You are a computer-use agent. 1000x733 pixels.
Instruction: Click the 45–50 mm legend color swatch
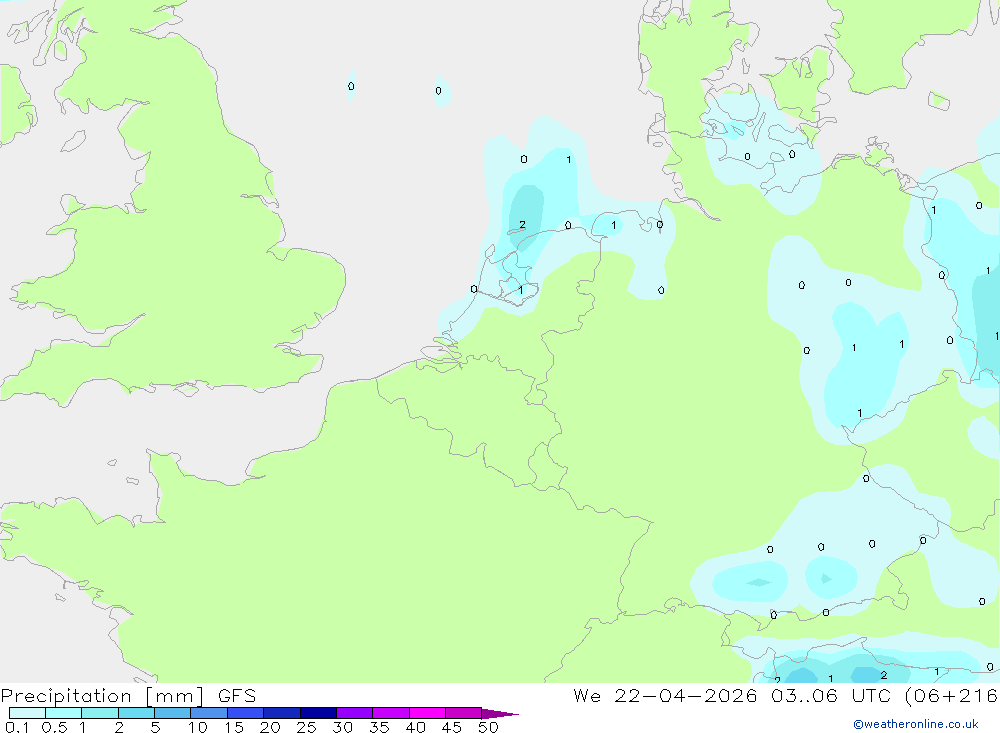coord(464,713)
